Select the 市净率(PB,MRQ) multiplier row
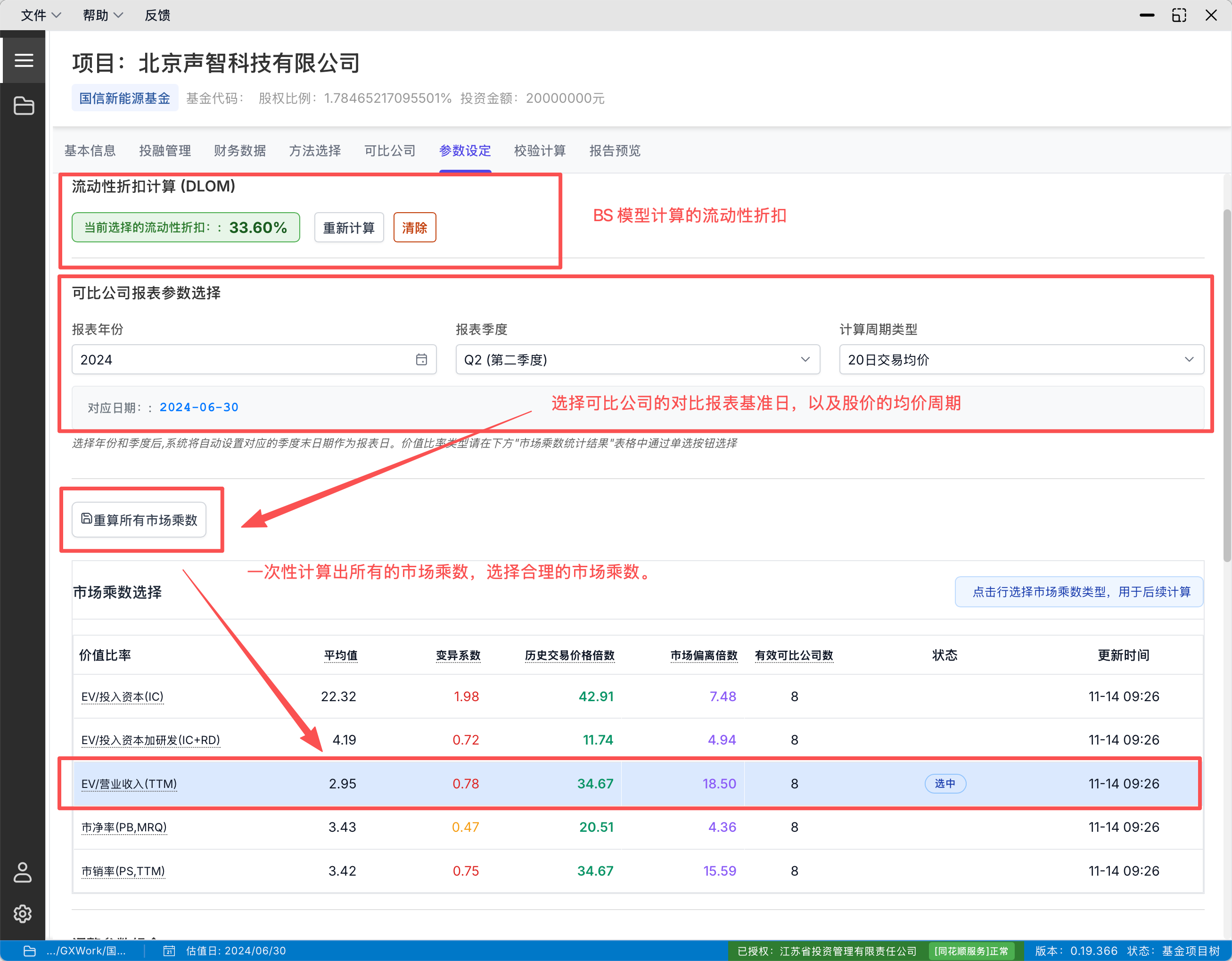The height and width of the screenshot is (961, 1232). click(637, 827)
